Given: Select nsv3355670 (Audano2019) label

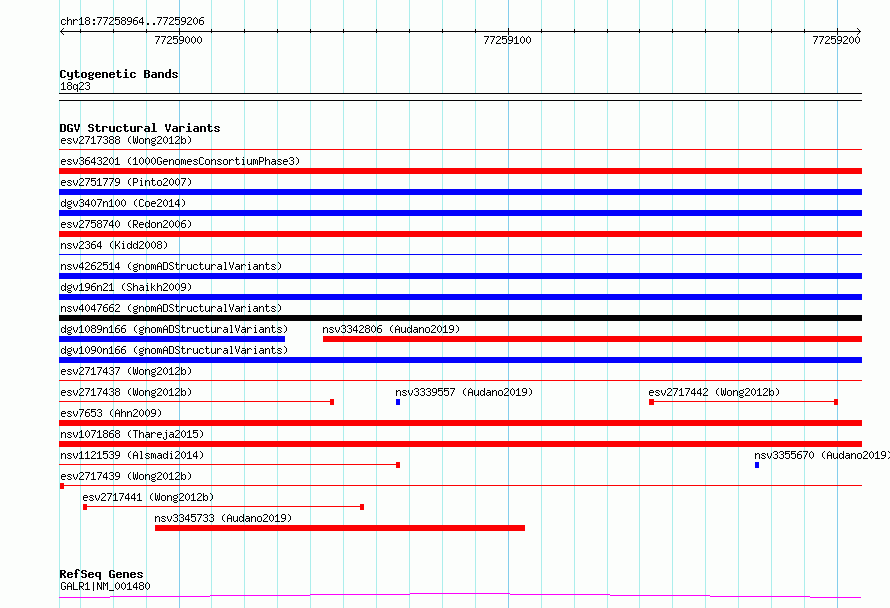Looking at the screenshot, I should pyautogui.click(x=822, y=455).
